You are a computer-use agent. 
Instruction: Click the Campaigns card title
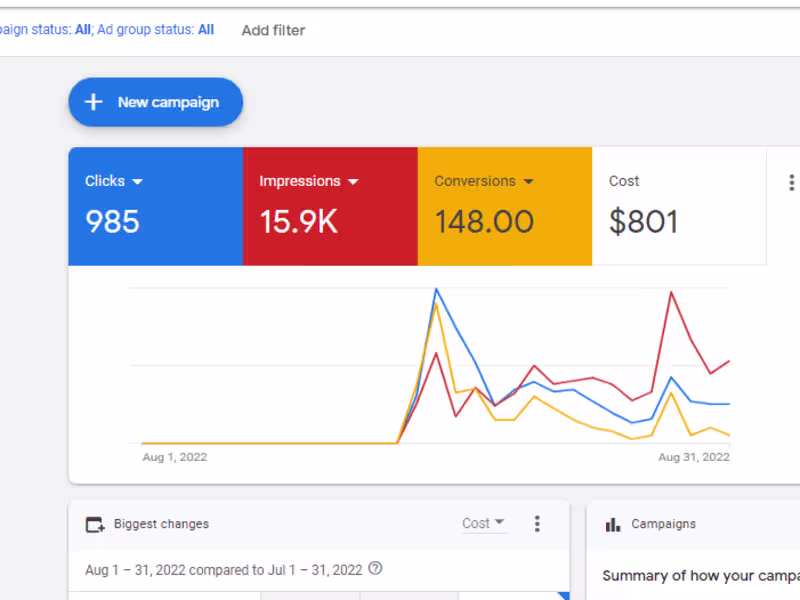click(663, 524)
